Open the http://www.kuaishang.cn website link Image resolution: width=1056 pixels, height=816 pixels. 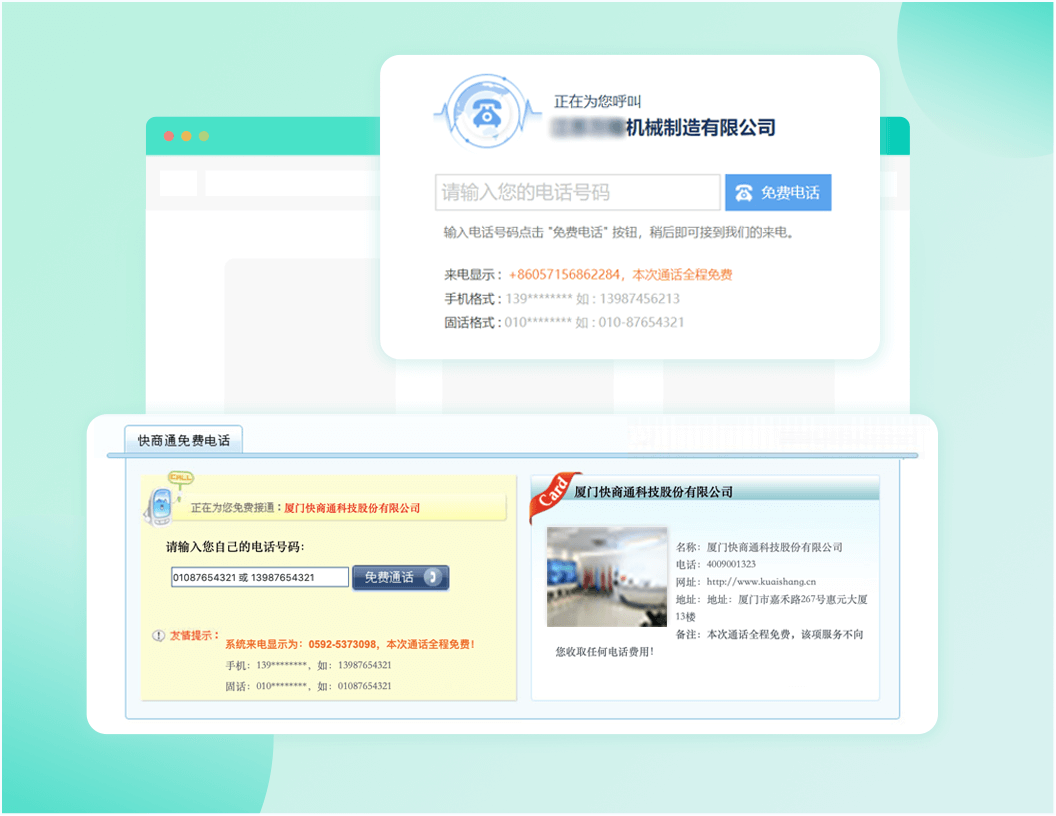[x=761, y=581]
